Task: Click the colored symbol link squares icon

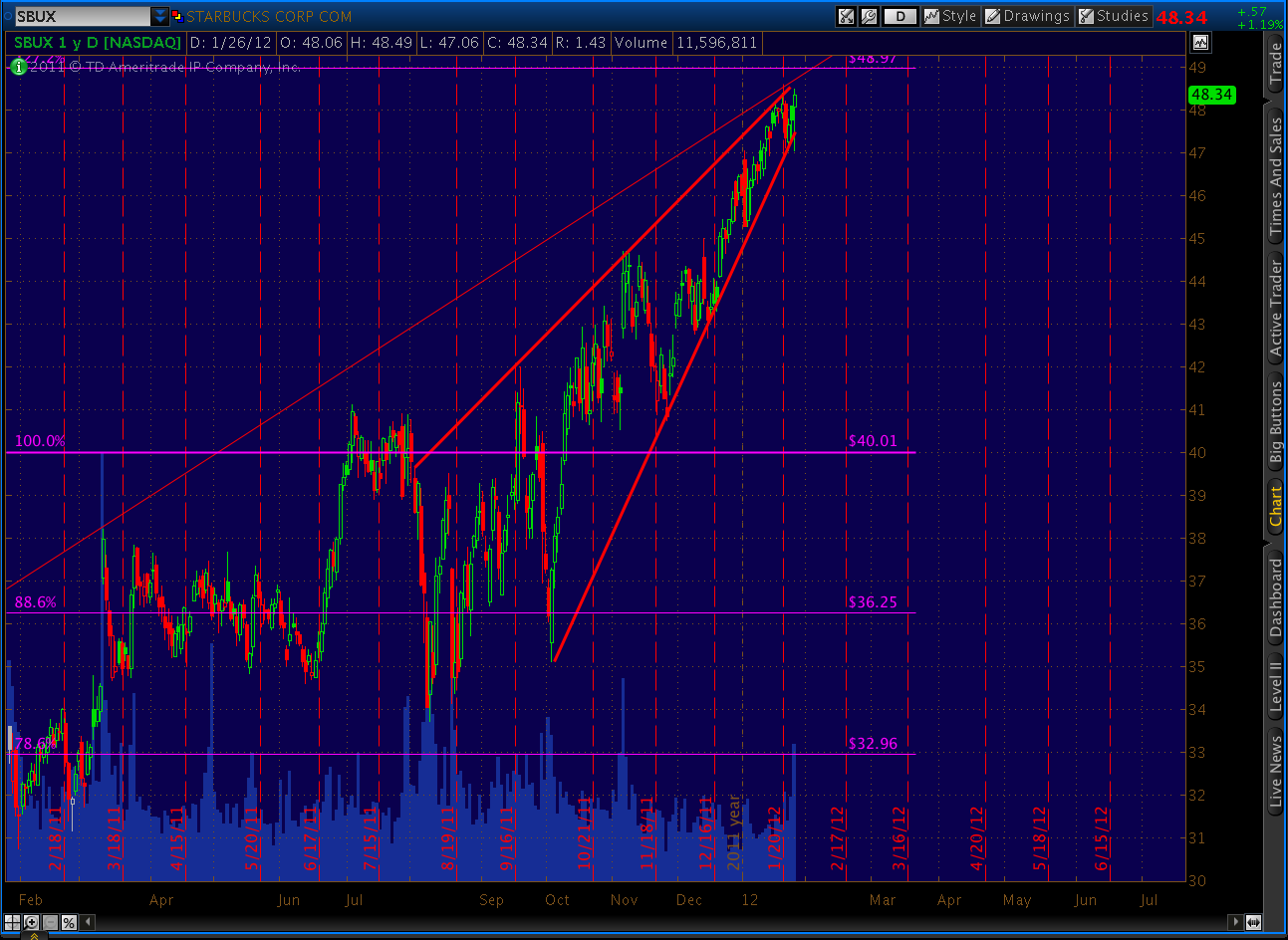Action: point(177,16)
